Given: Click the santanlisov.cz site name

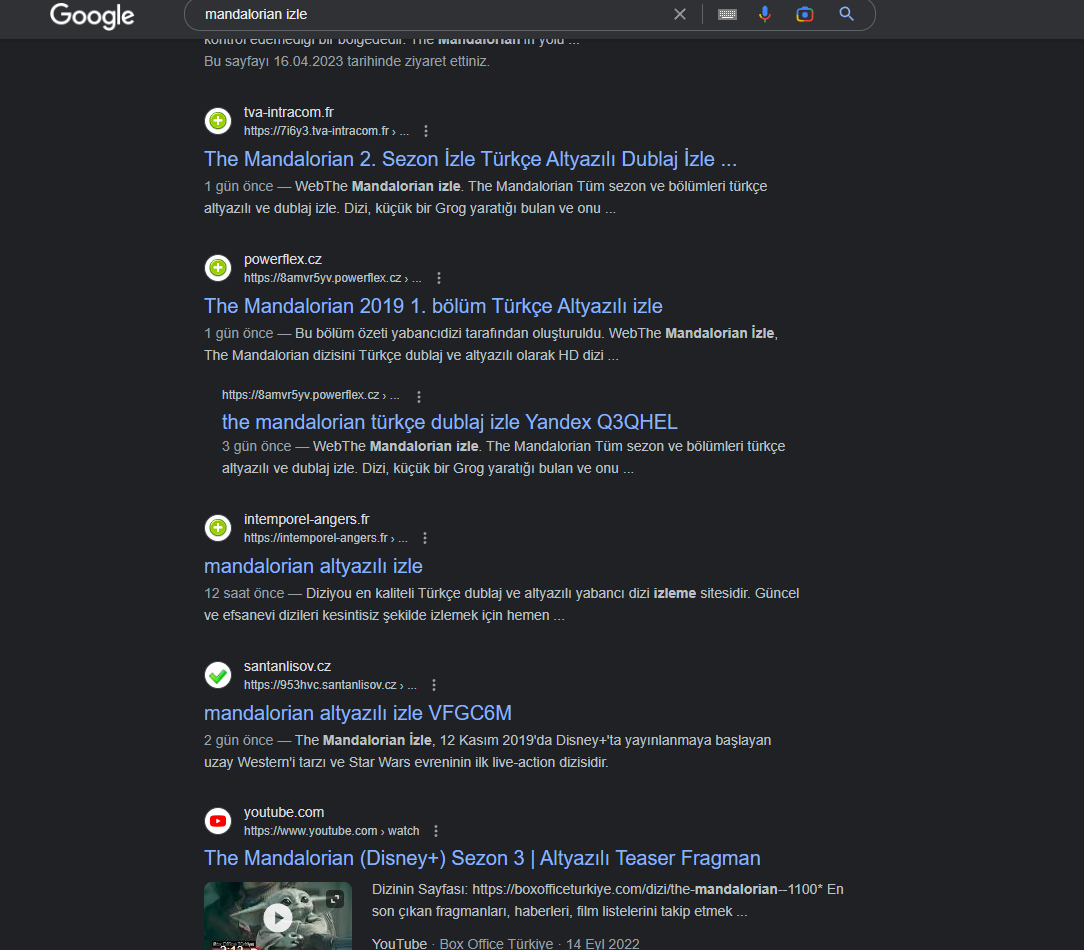Looking at the screenshot, I should [x=287, y=667].
